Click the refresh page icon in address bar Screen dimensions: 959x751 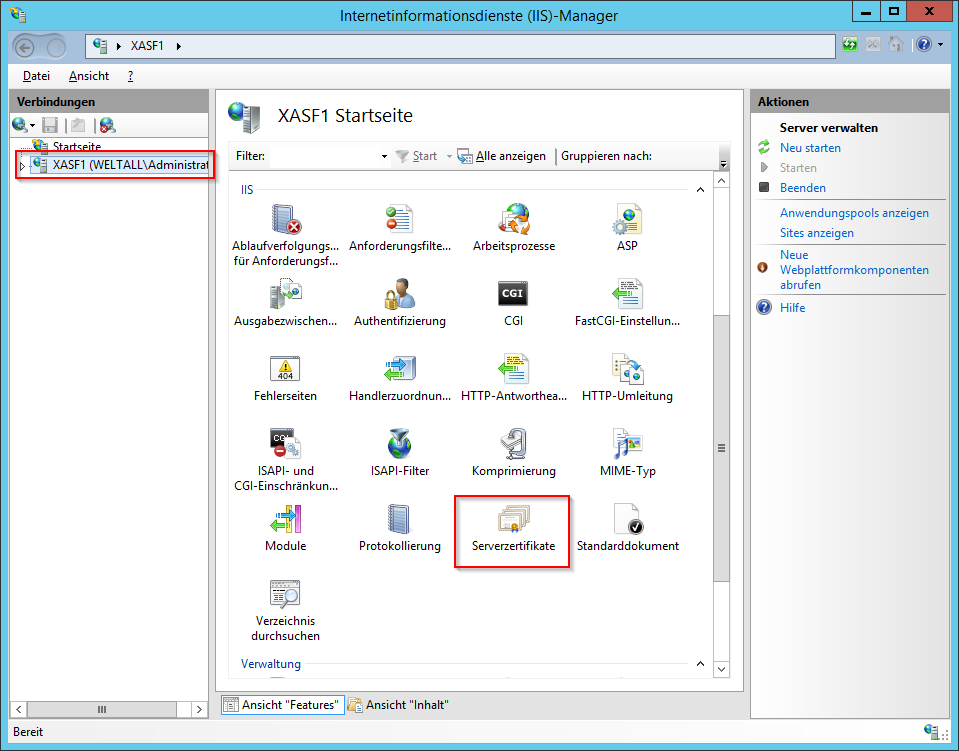click(850, 45)
